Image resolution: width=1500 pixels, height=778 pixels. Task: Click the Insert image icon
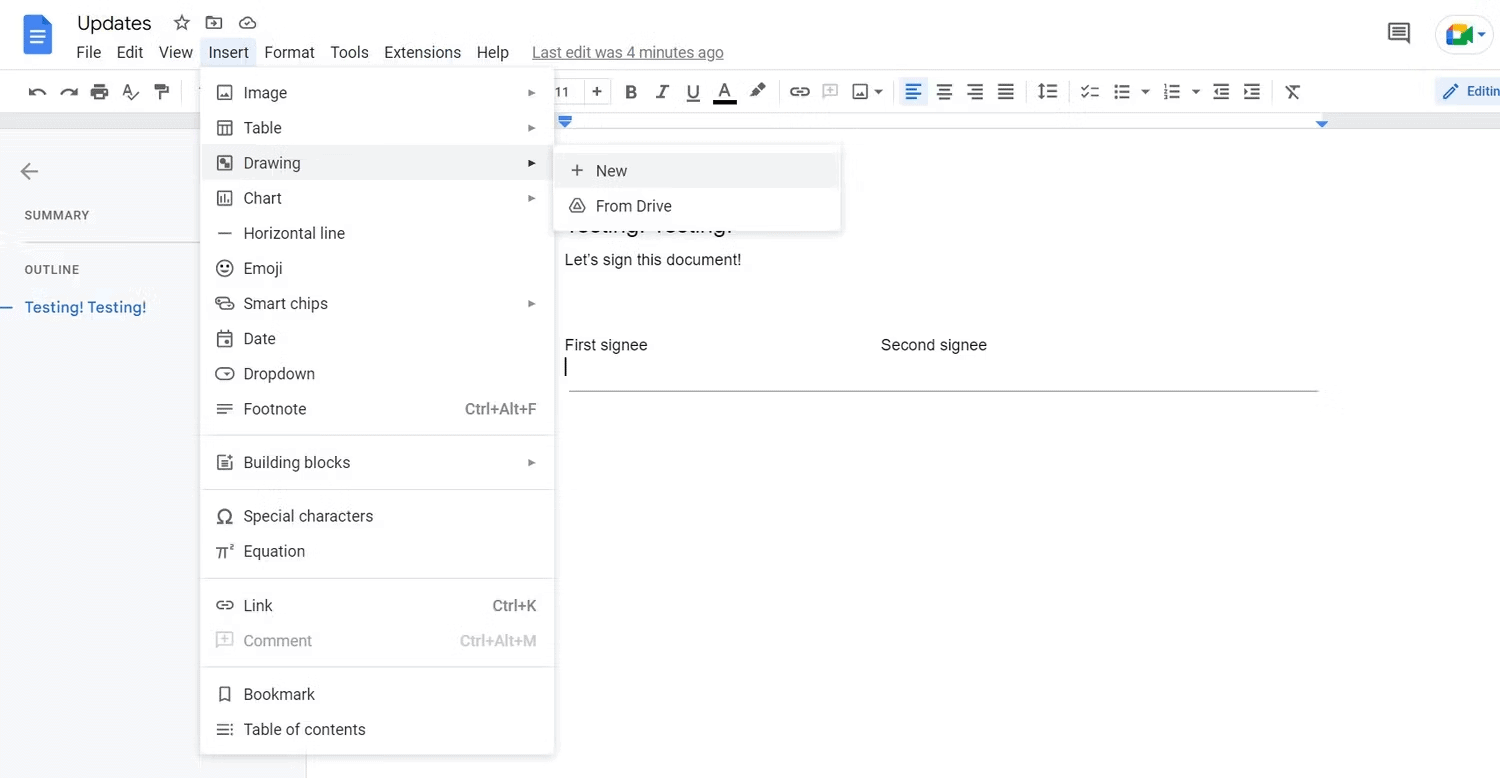point(860,91)
